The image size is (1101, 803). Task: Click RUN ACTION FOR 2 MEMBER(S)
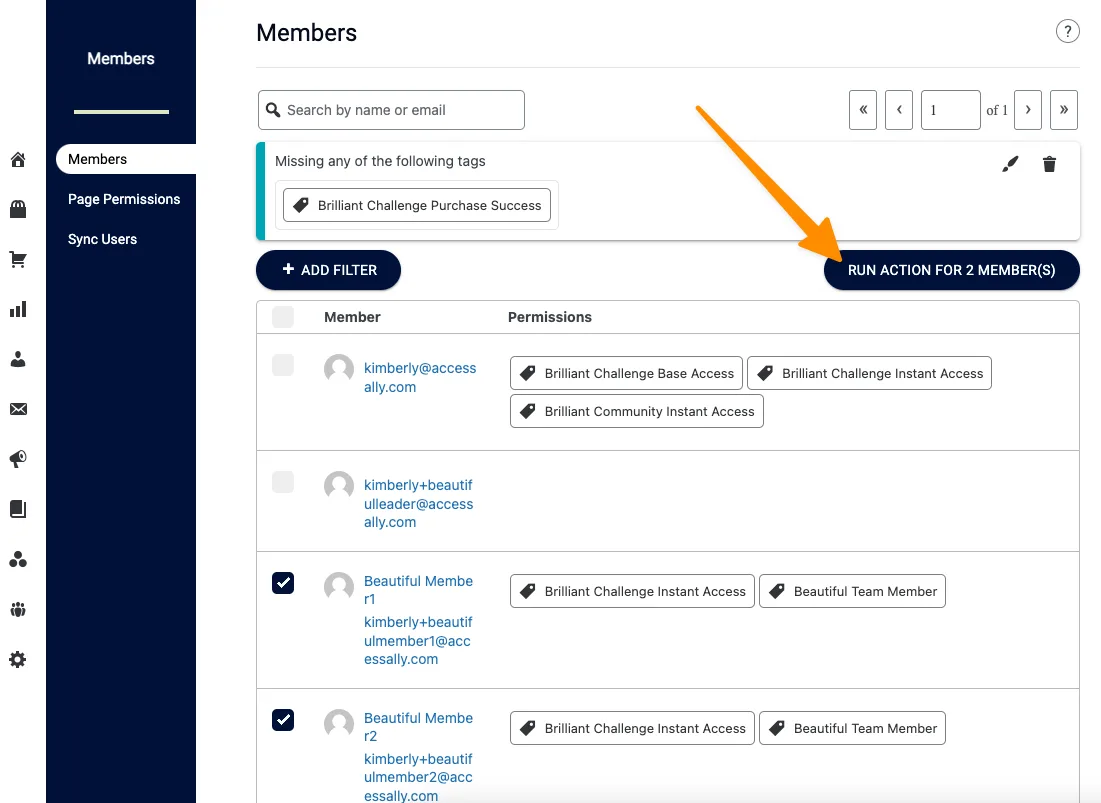951,270
